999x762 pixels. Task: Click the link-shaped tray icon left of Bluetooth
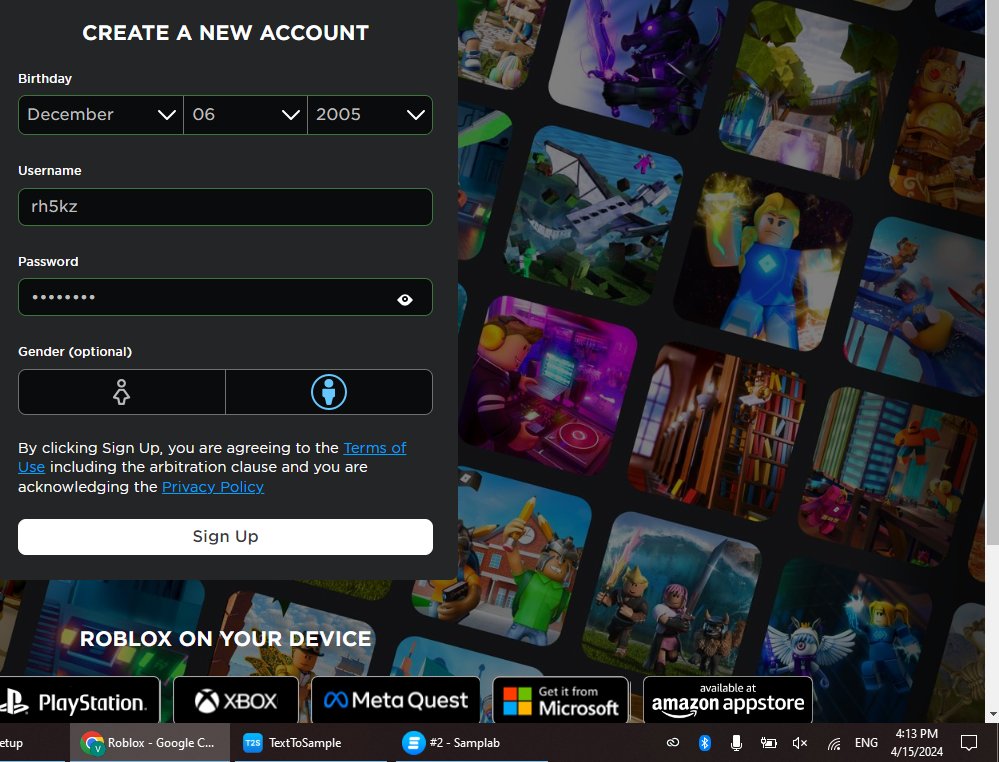coord(673,743)
